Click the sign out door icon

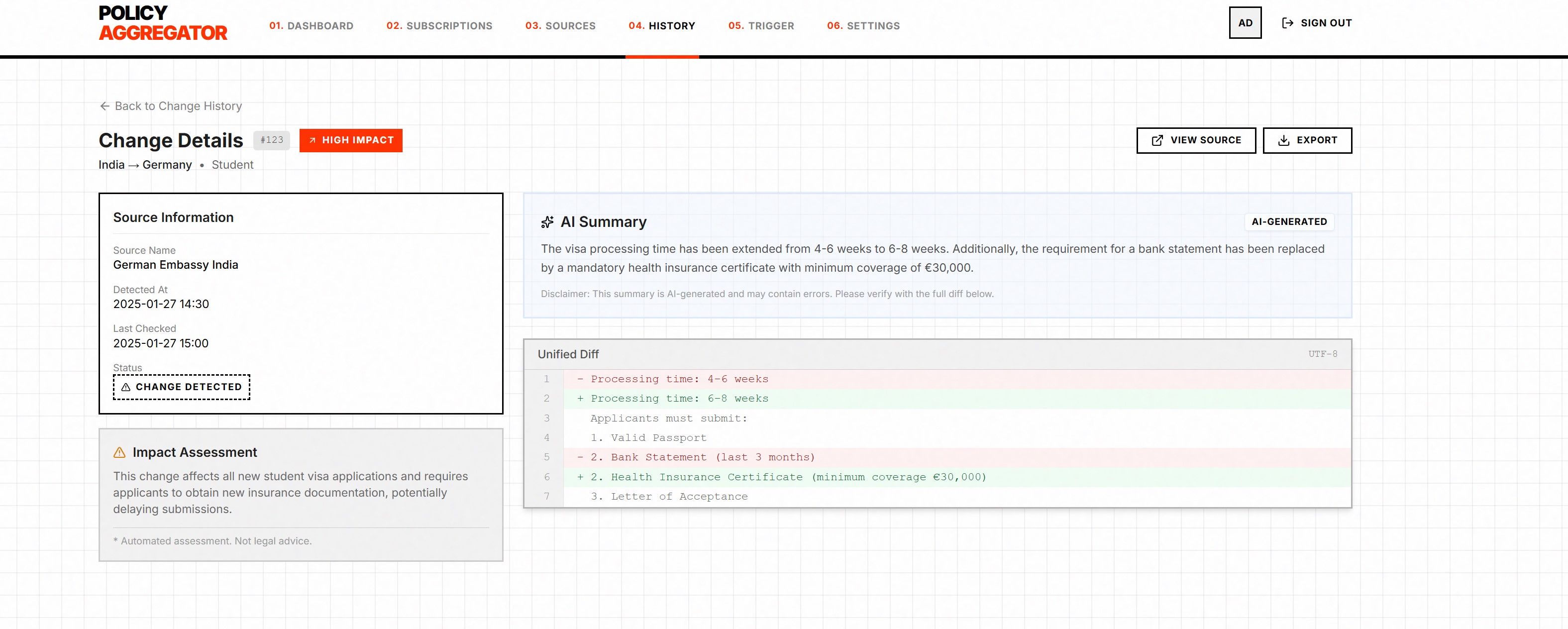coord(1287,23)
